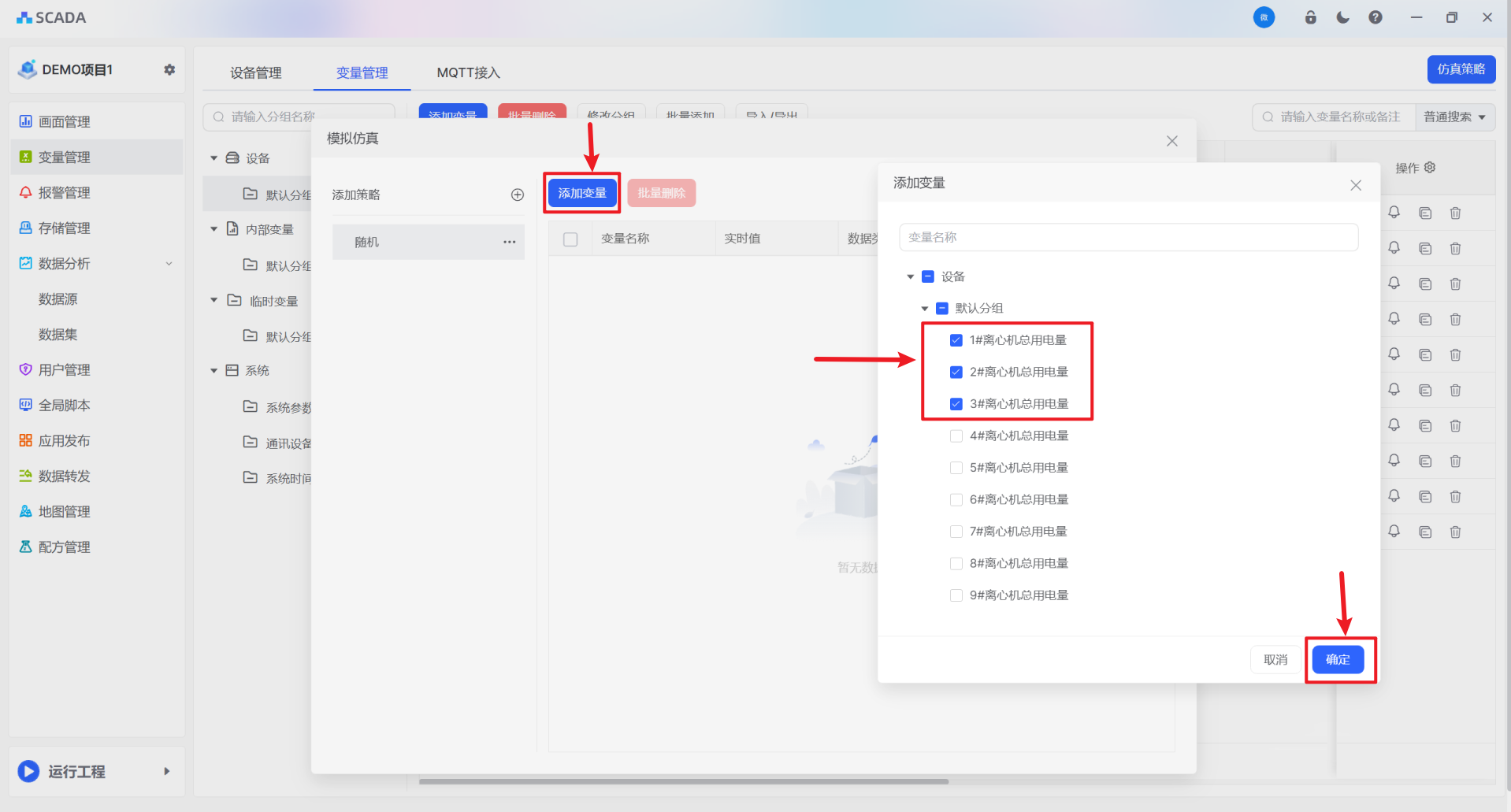Click the 操作 column settings gear
This screenshot has width=1511, height=812.
(x=1430, y=168)
